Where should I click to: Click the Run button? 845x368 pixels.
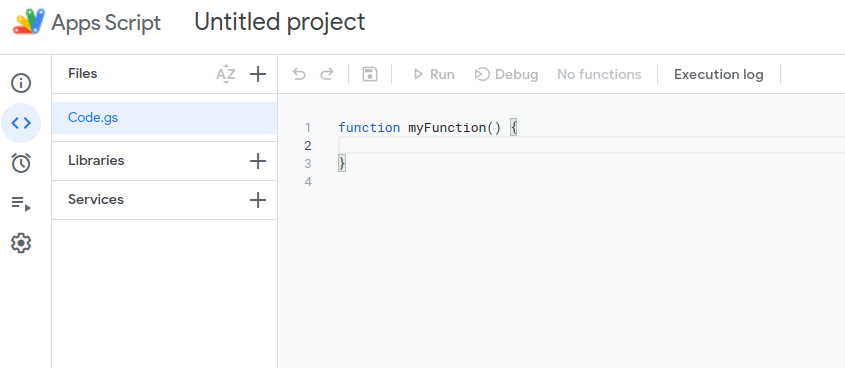click(434, 74)
